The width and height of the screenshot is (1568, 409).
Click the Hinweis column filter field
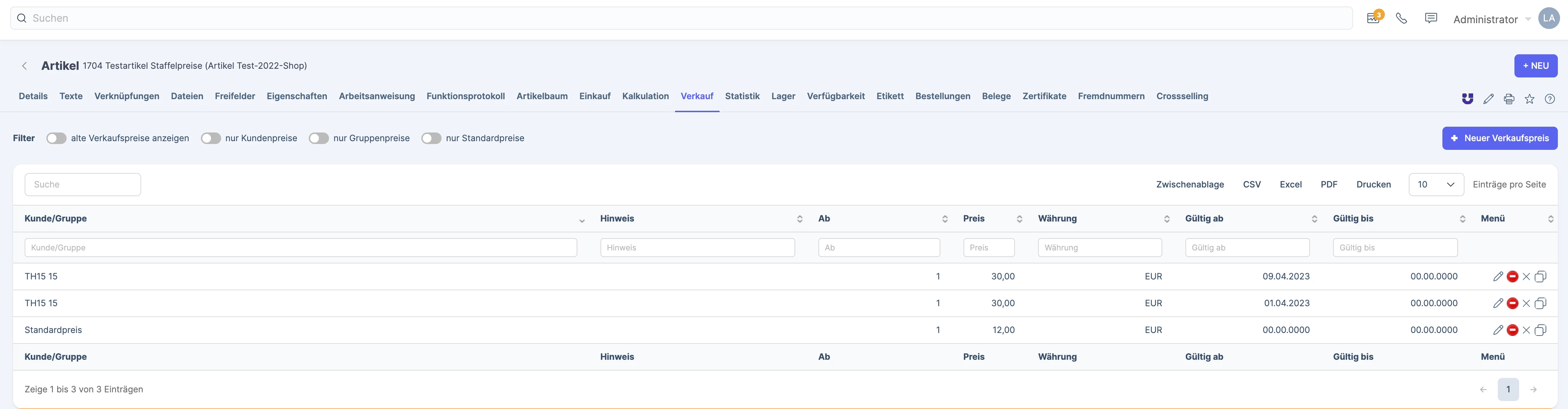[697, 248]
